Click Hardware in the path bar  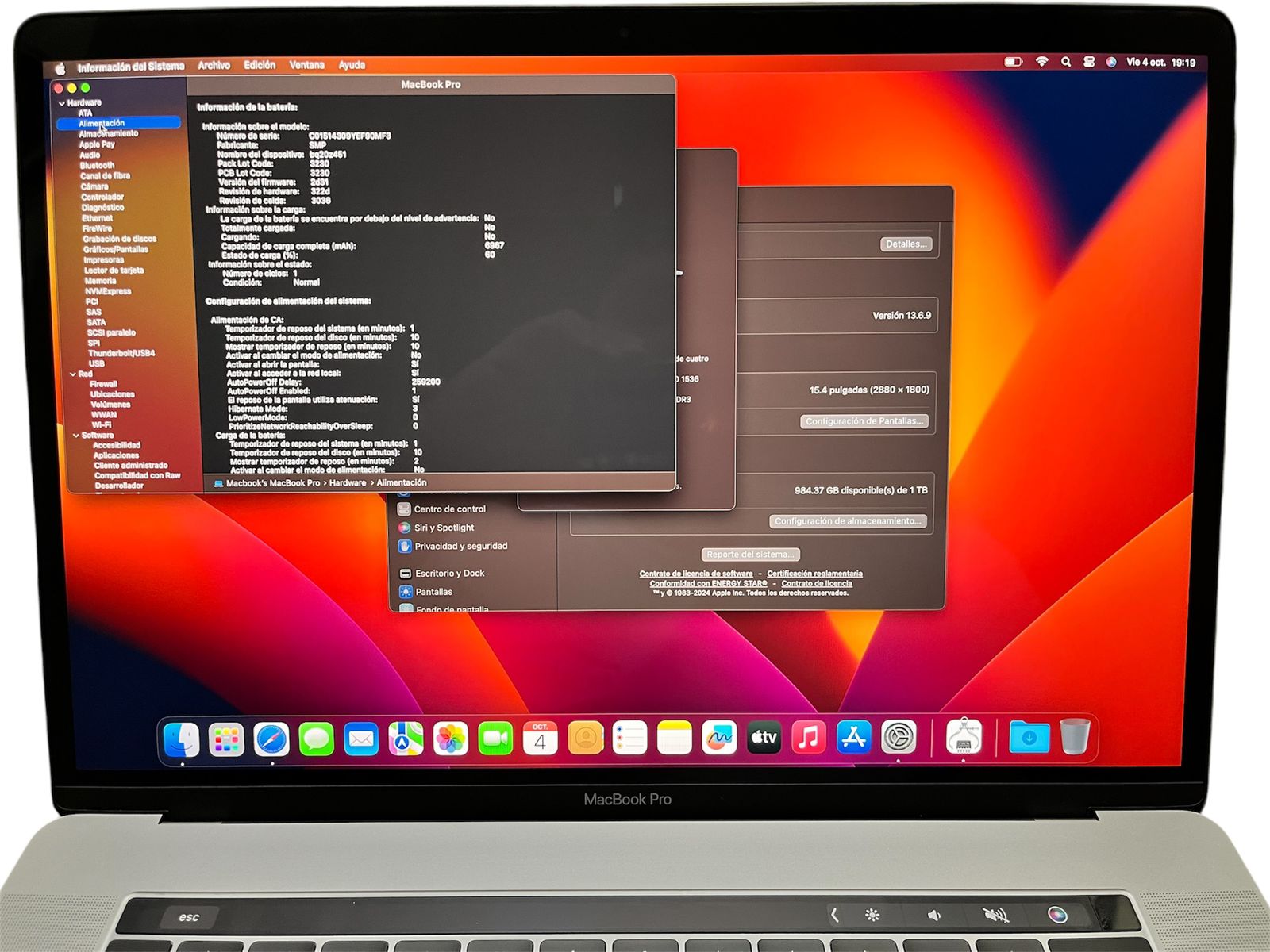(348, 483)
